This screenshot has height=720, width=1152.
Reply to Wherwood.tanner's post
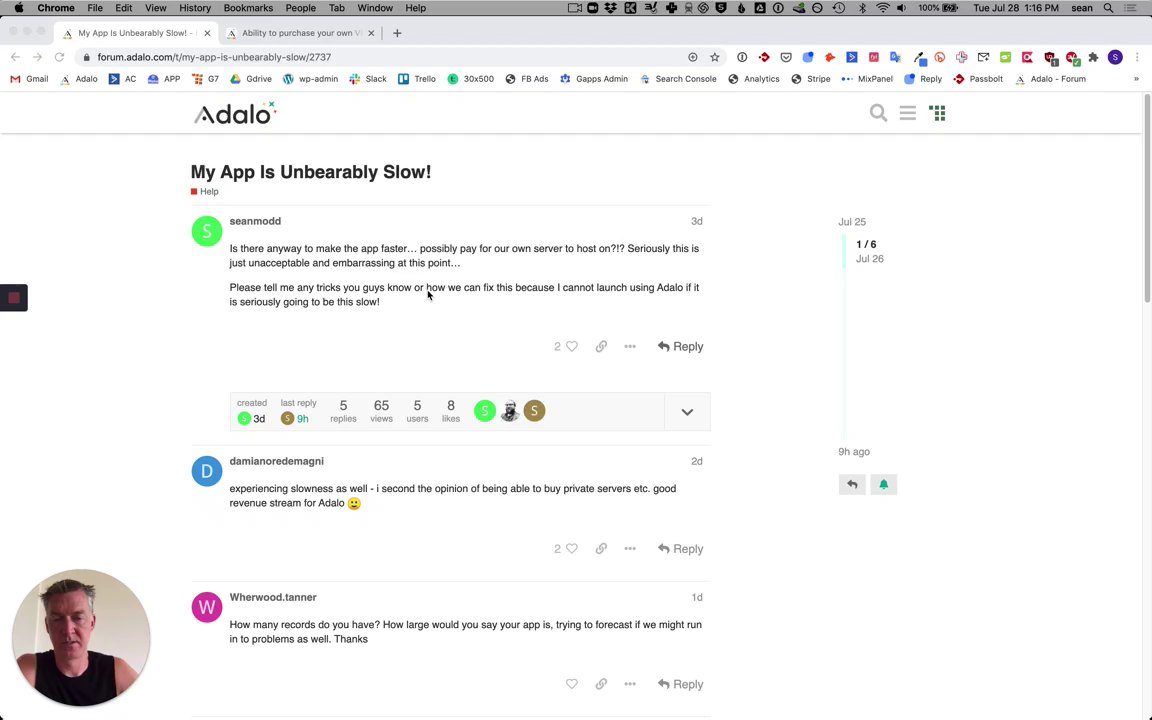[x=680, y=684]
